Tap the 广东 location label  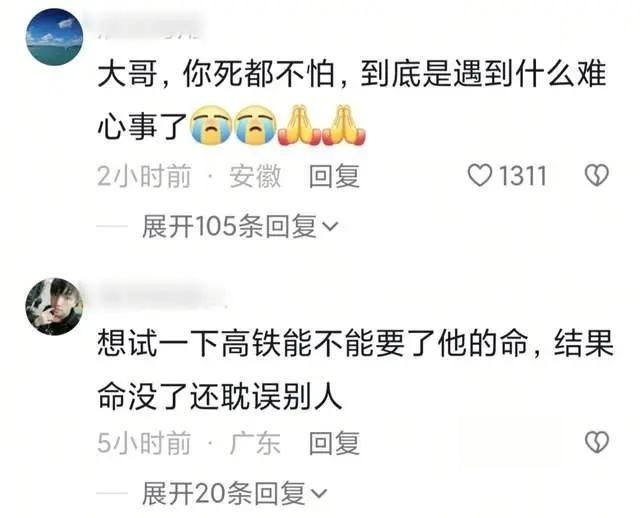[255, 443]
